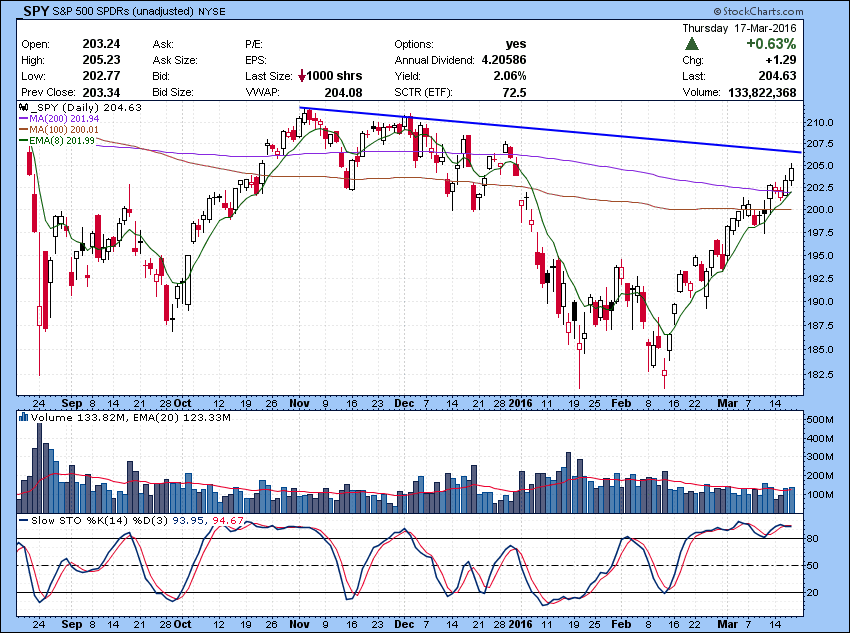Click the "Slow STO %K(14) %D(3)" legend text
The image size is (850, 633).
[x=100, y=520]
